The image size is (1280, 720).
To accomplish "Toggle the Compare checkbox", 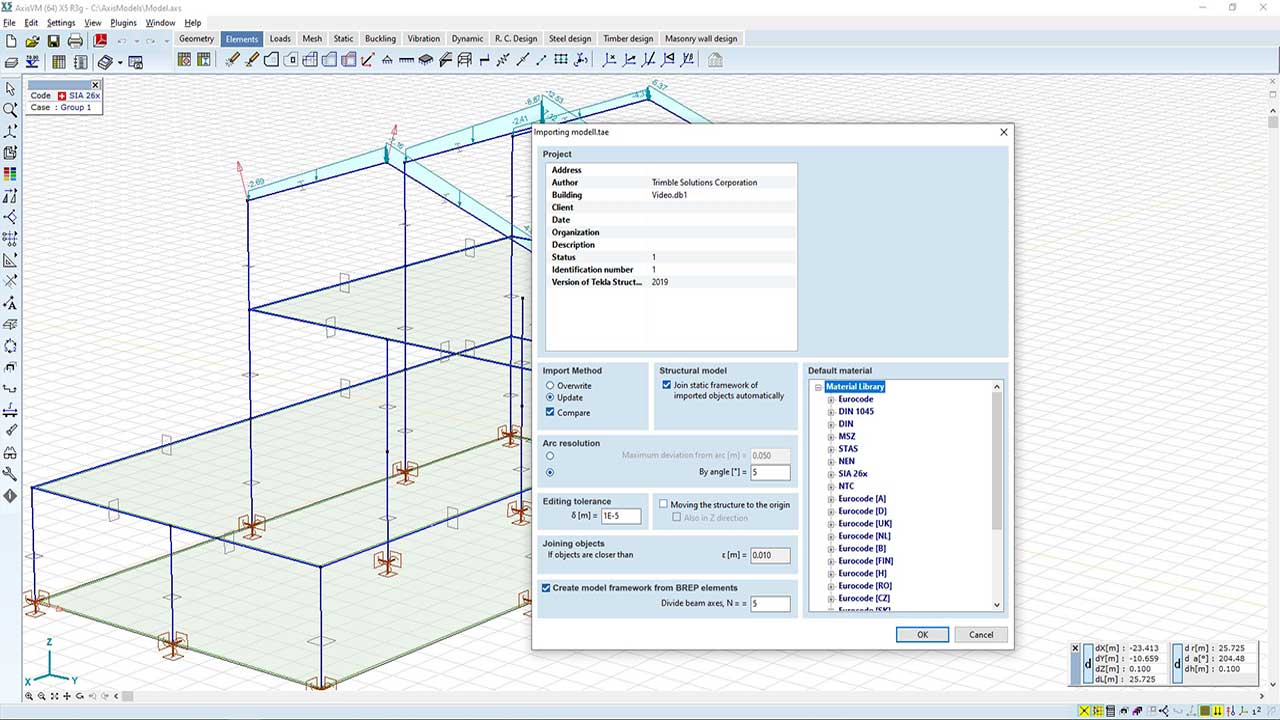I will coord(550,412).
